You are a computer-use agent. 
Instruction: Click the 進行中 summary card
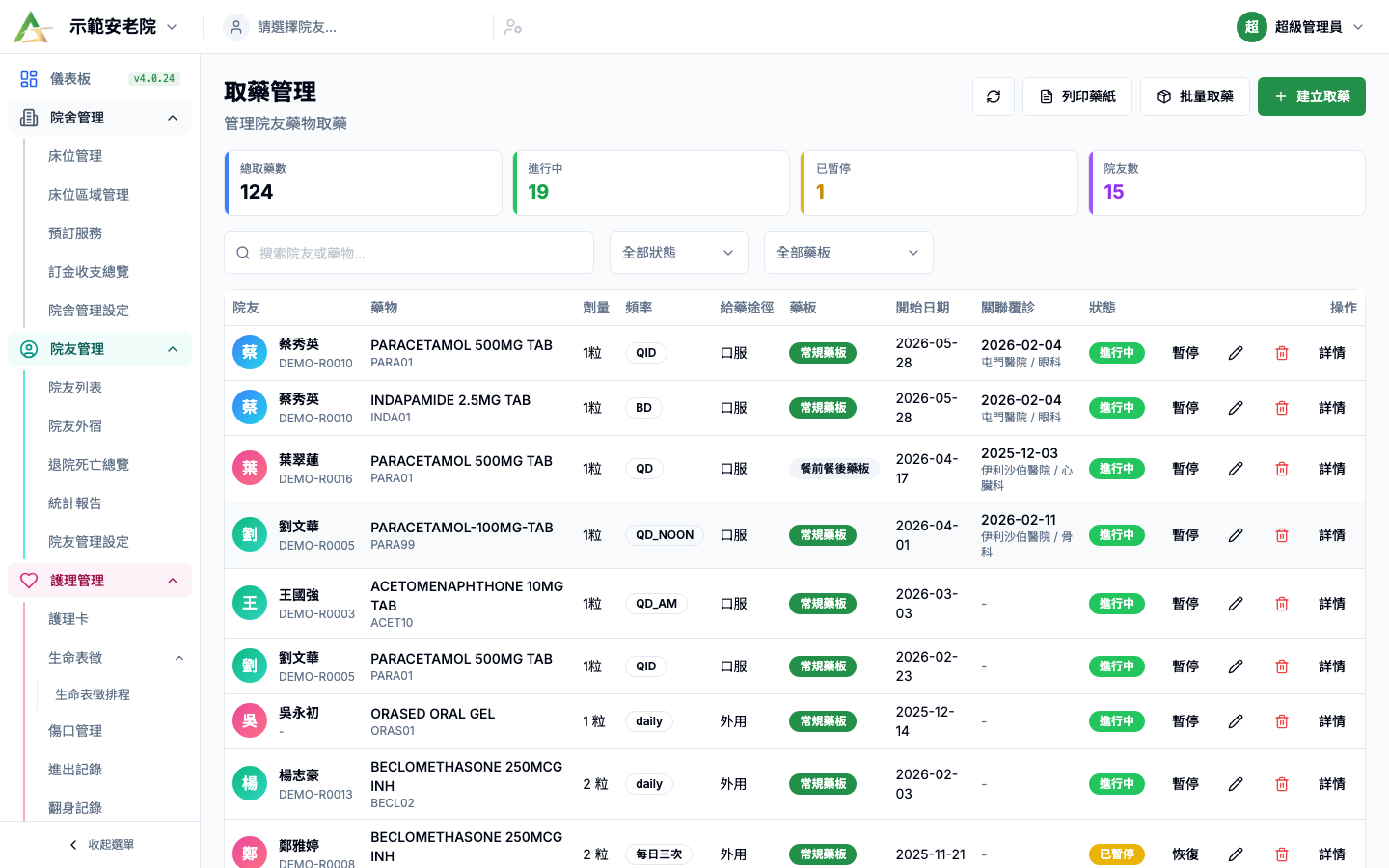[651, 183]
